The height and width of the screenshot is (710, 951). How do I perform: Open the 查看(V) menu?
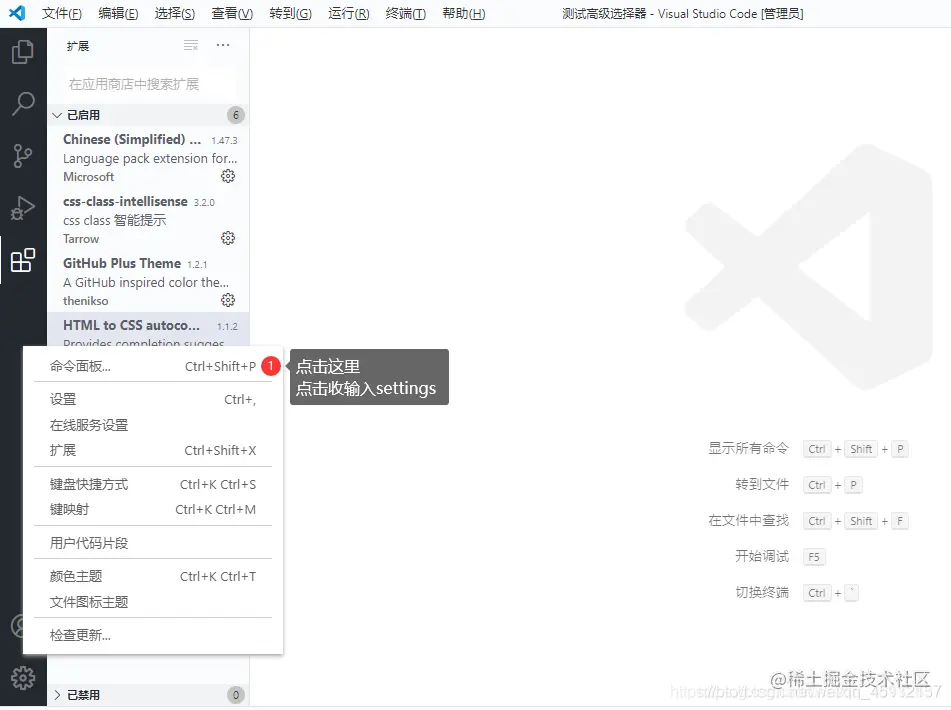coord(232,13)
